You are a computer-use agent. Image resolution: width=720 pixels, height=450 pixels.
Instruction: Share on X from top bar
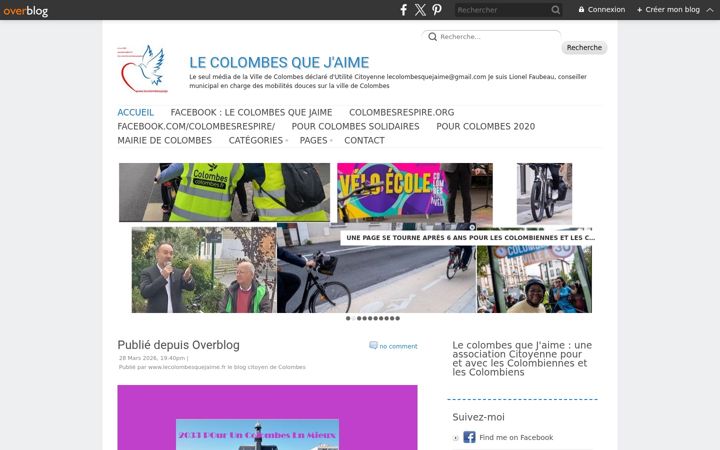pyautogui.click(x=420, y=10)
